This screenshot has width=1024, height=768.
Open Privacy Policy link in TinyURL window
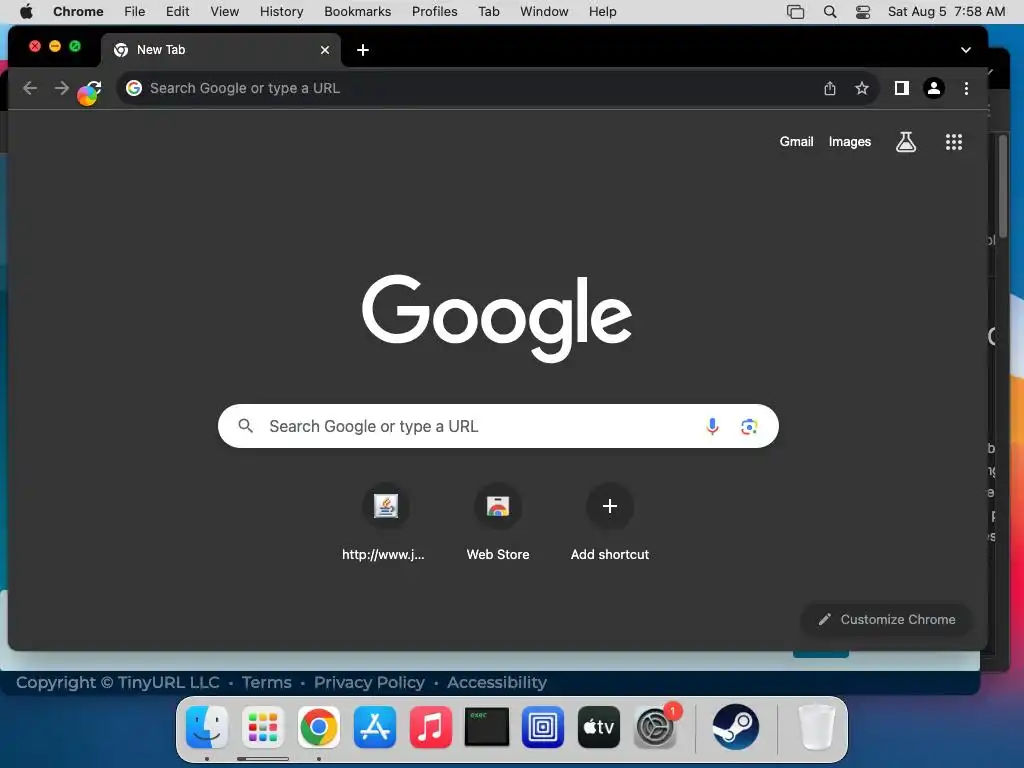tap(369, 682)
